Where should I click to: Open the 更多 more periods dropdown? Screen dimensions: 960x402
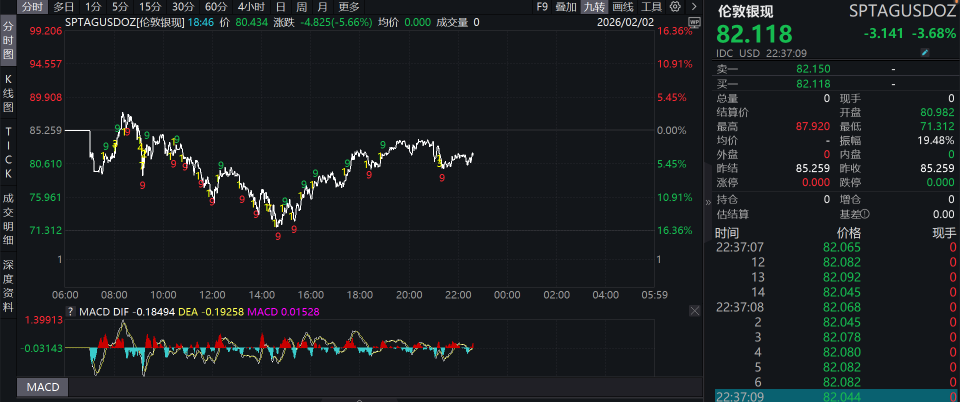coord(349,7)
